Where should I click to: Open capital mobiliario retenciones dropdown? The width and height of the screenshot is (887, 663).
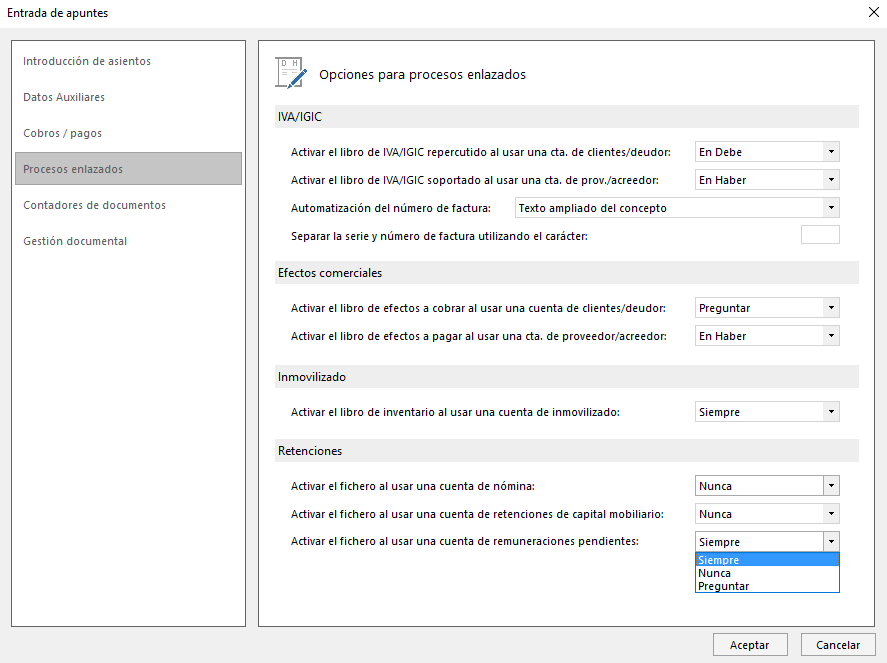tap(767, 514)
